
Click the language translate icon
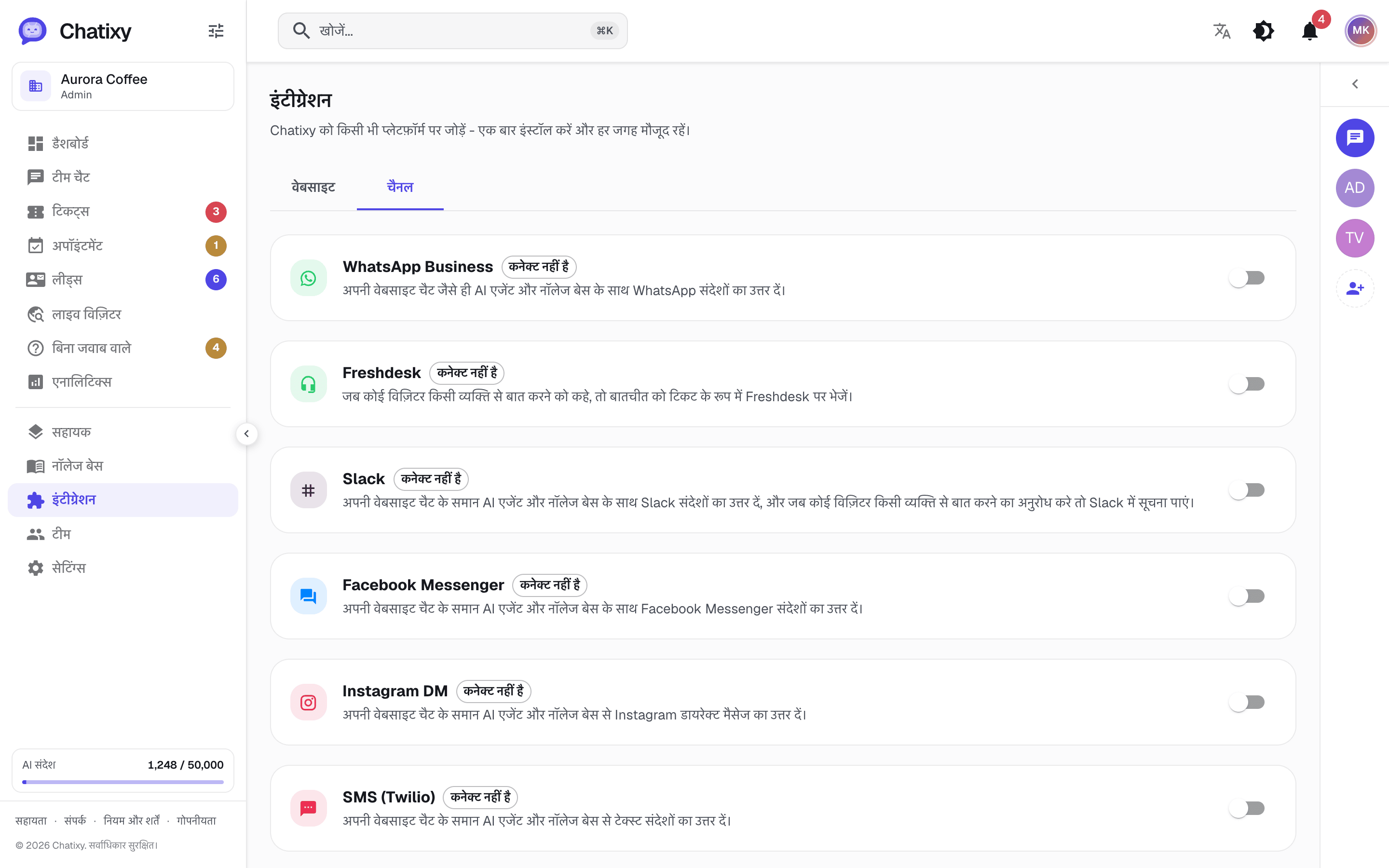tap(1222, 30)
